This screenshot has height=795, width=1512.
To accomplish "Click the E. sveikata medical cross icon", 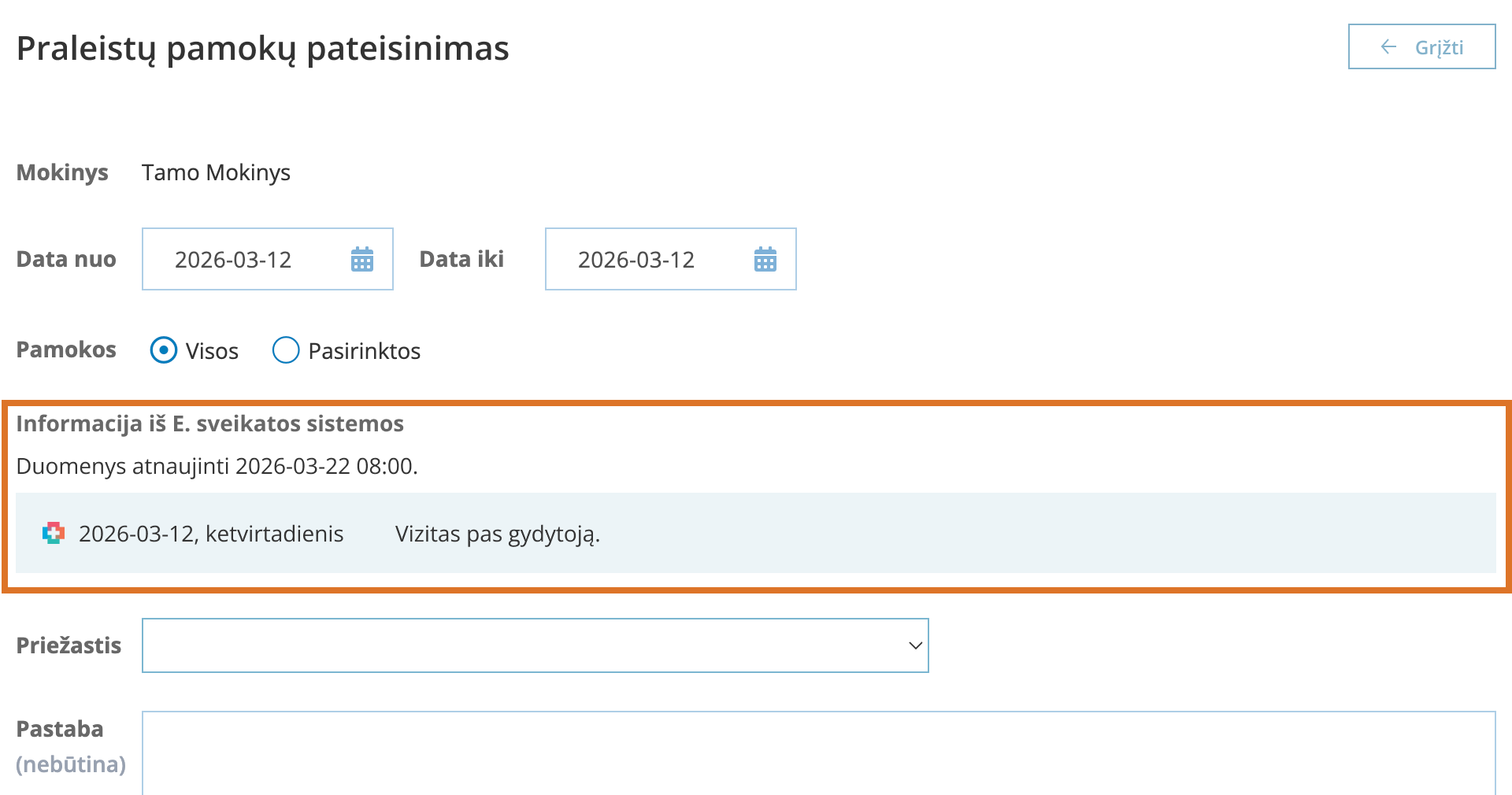I will tap(53, 534).
